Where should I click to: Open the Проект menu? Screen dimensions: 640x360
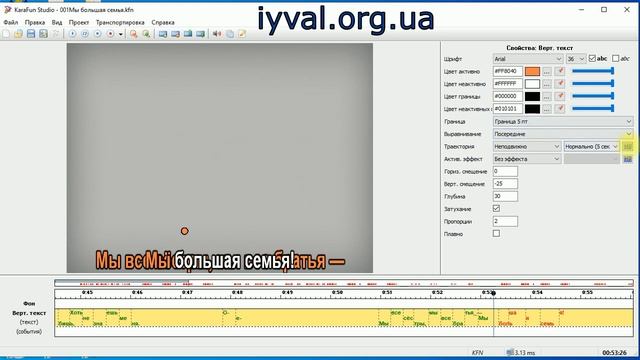[x=79, y=22]
